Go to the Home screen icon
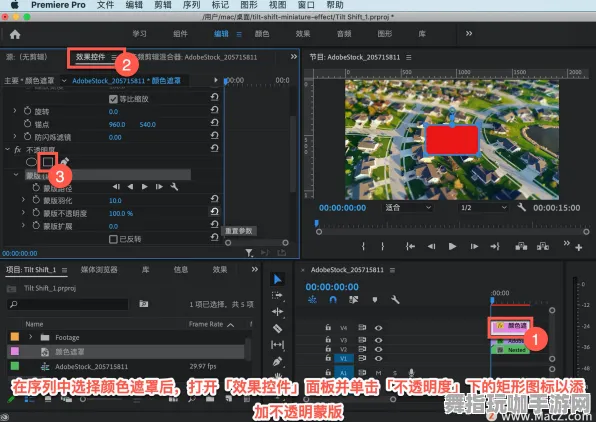The height and width of the screenshot is (422, 596). tap(15, 35)
